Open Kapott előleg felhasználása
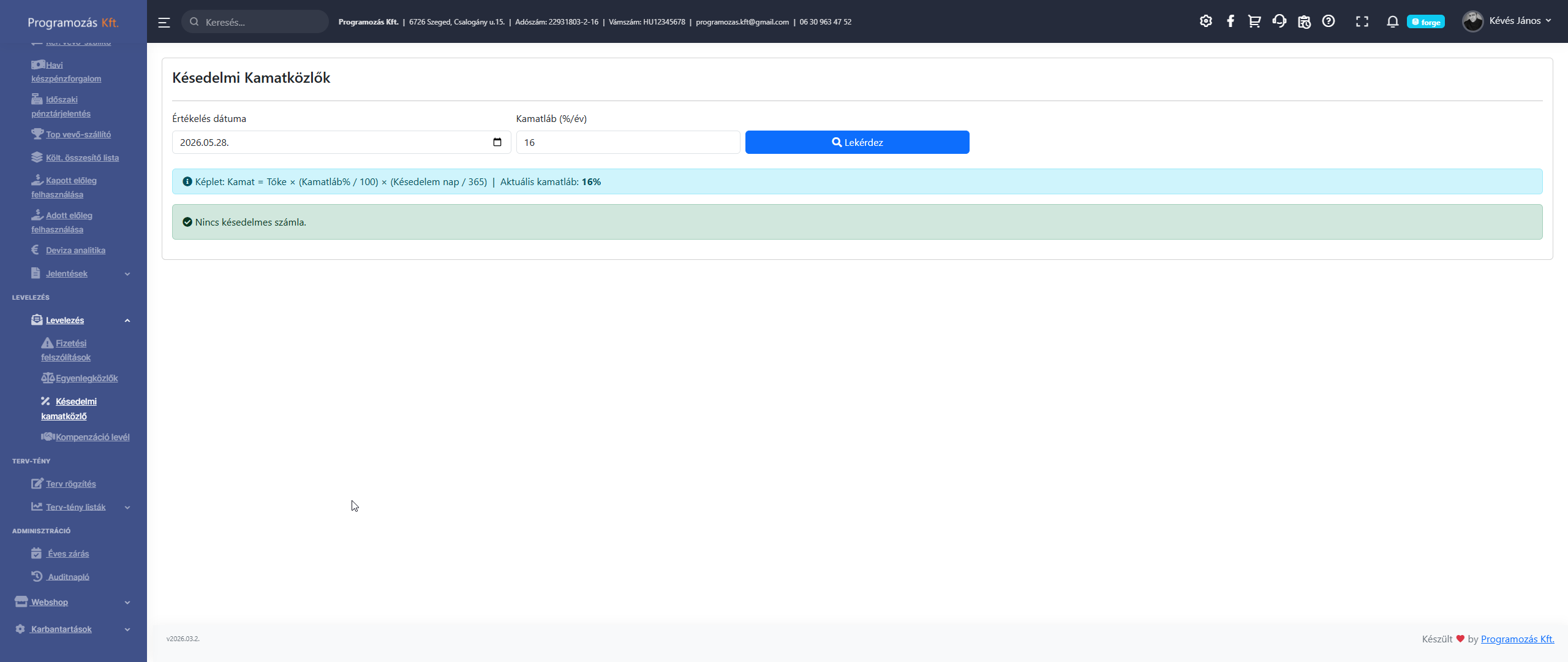1568x662 pixels. click(x=64, y=188)
